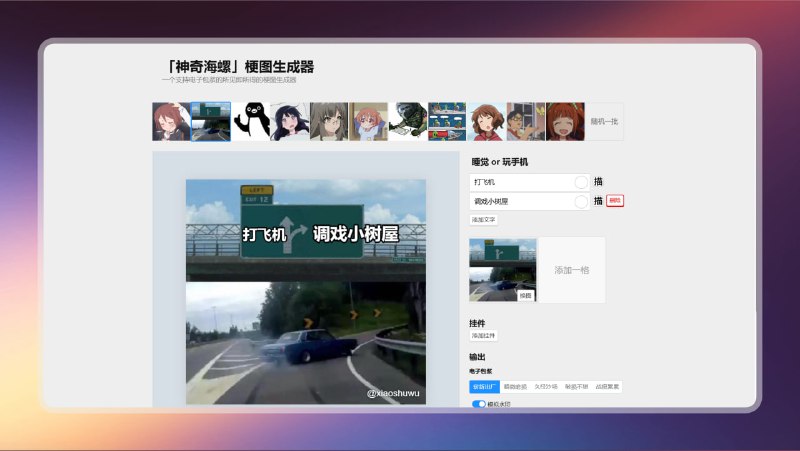Click the 抠图 cutout button on panel thumbnail

pos(526,295)
